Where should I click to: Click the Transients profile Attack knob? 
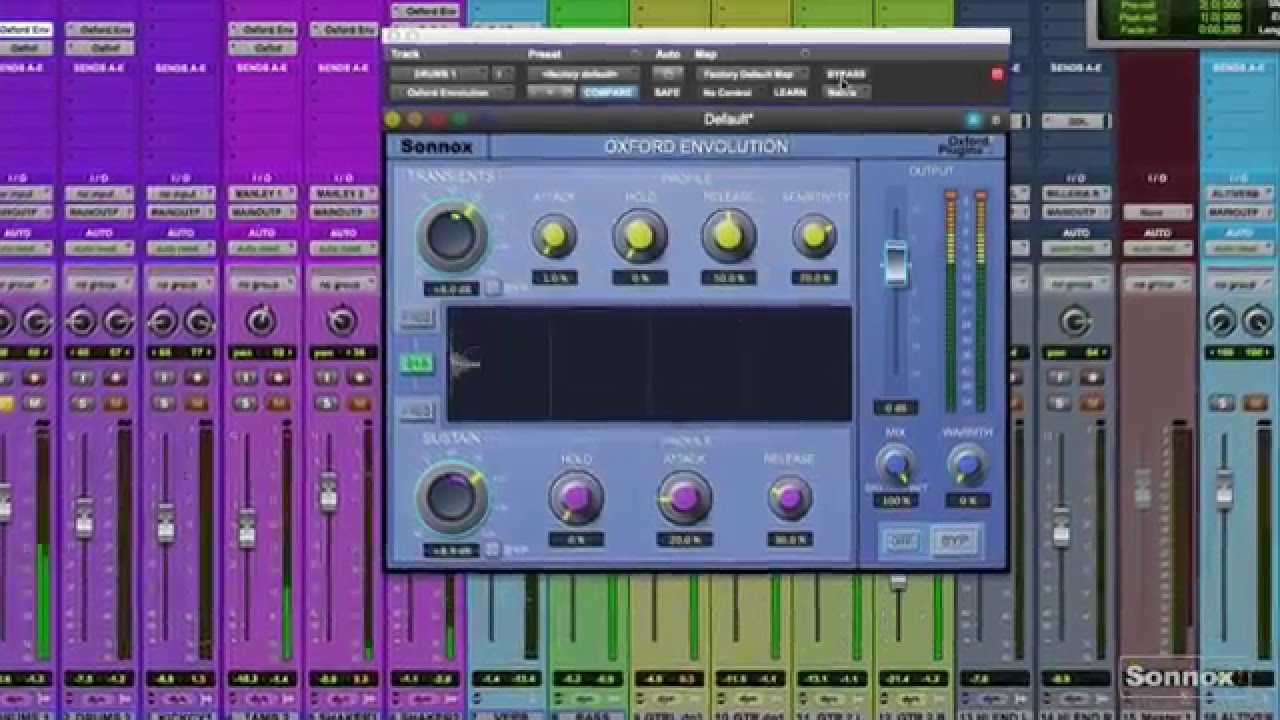553,237
